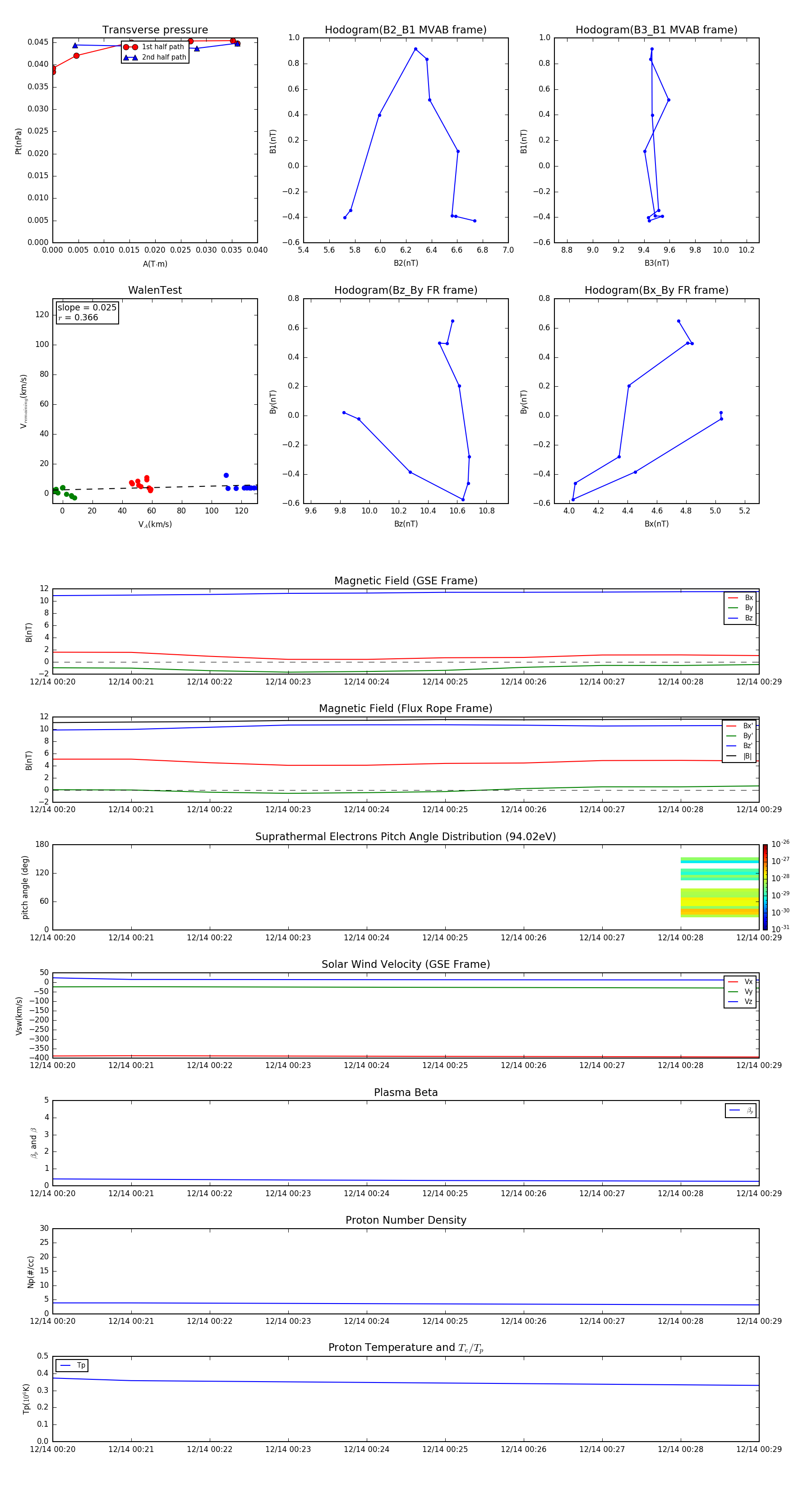This screenshot has height=1489, width=812.
Task: Click 'Solar Wind Velocity (GSE Frame)' title
Action: tap(406, 964)
